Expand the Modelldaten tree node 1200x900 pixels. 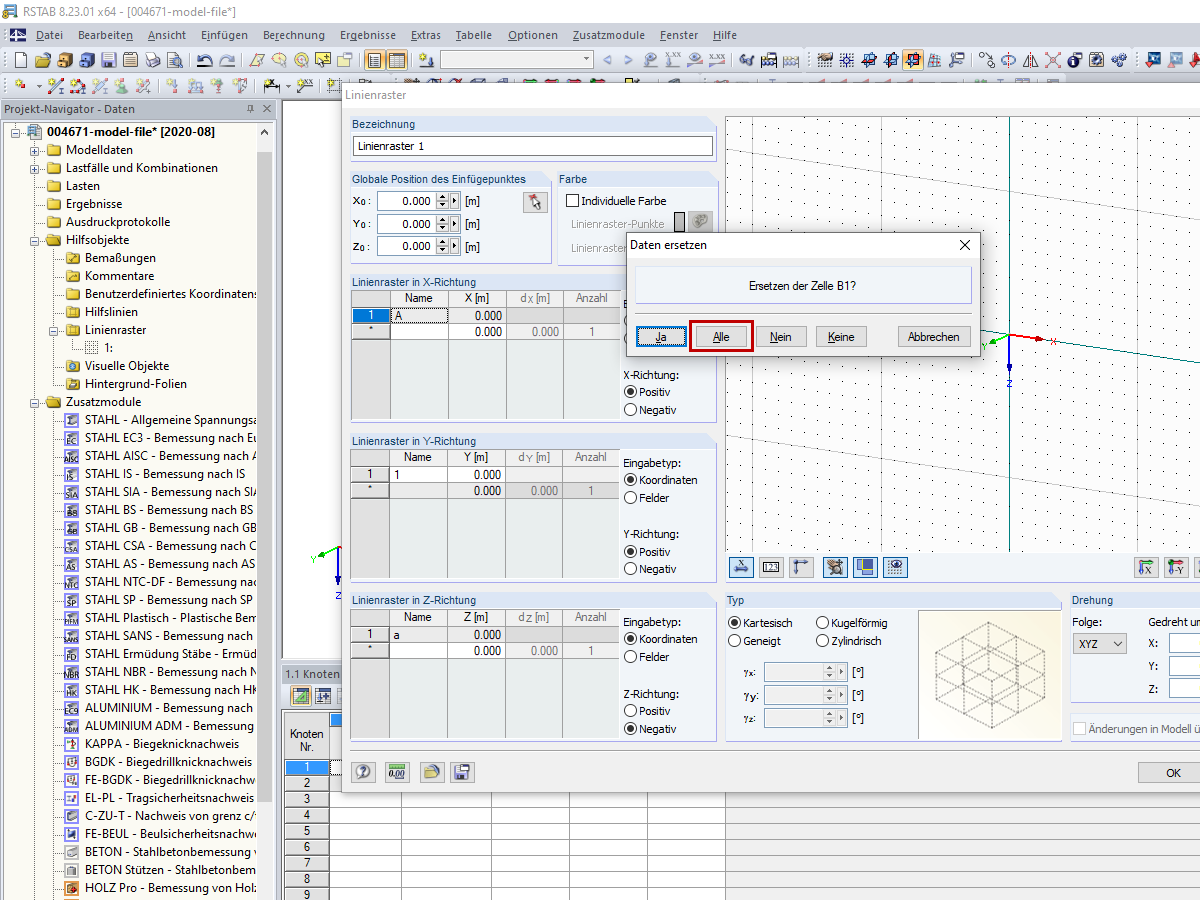[34, 150]
